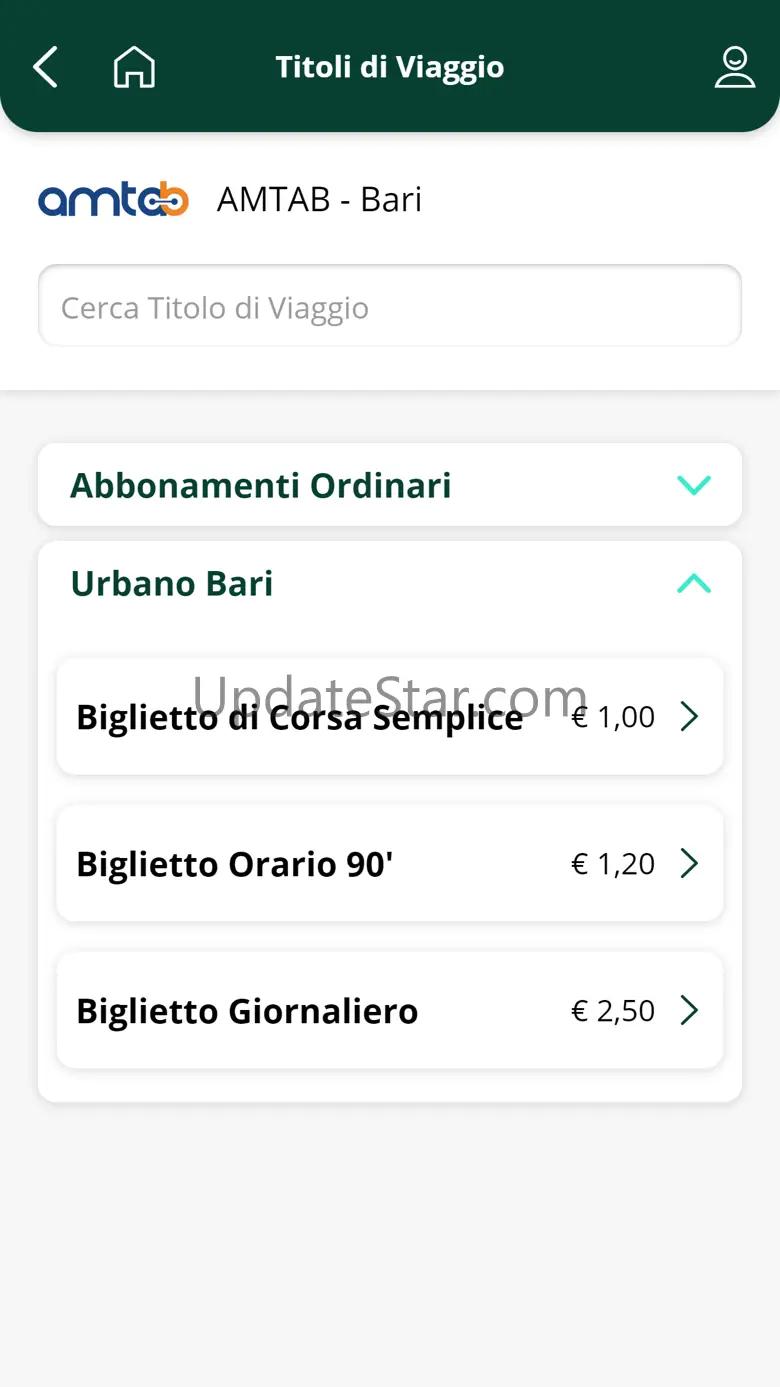The height and width of the screenshot is (1387, 780).
Task: Tap the arrow beside Biglietto Orario 90'
Action: tap(689, 863)
